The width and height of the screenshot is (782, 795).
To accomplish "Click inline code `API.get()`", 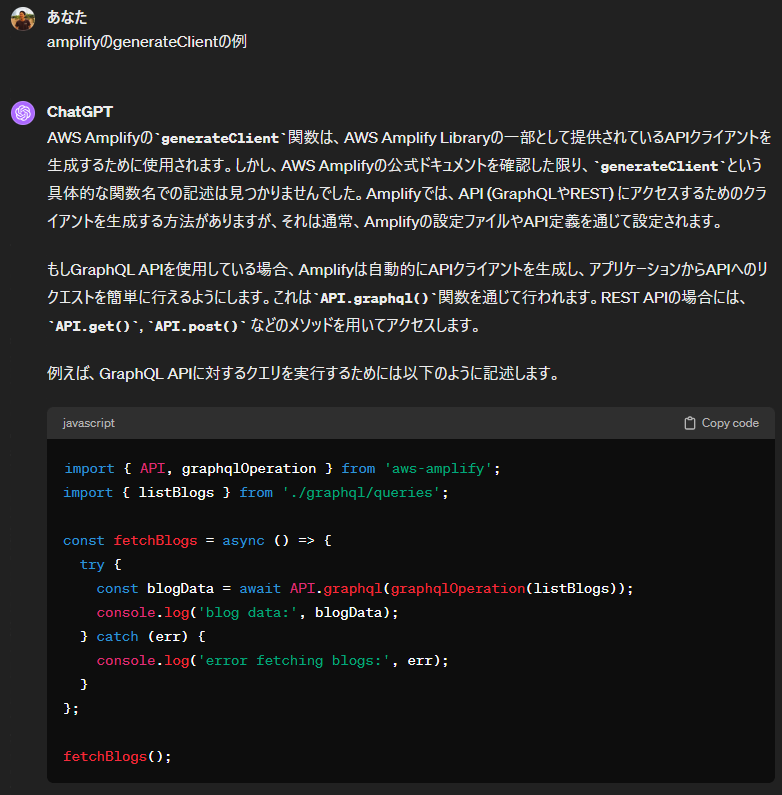I will coord(93,326).
